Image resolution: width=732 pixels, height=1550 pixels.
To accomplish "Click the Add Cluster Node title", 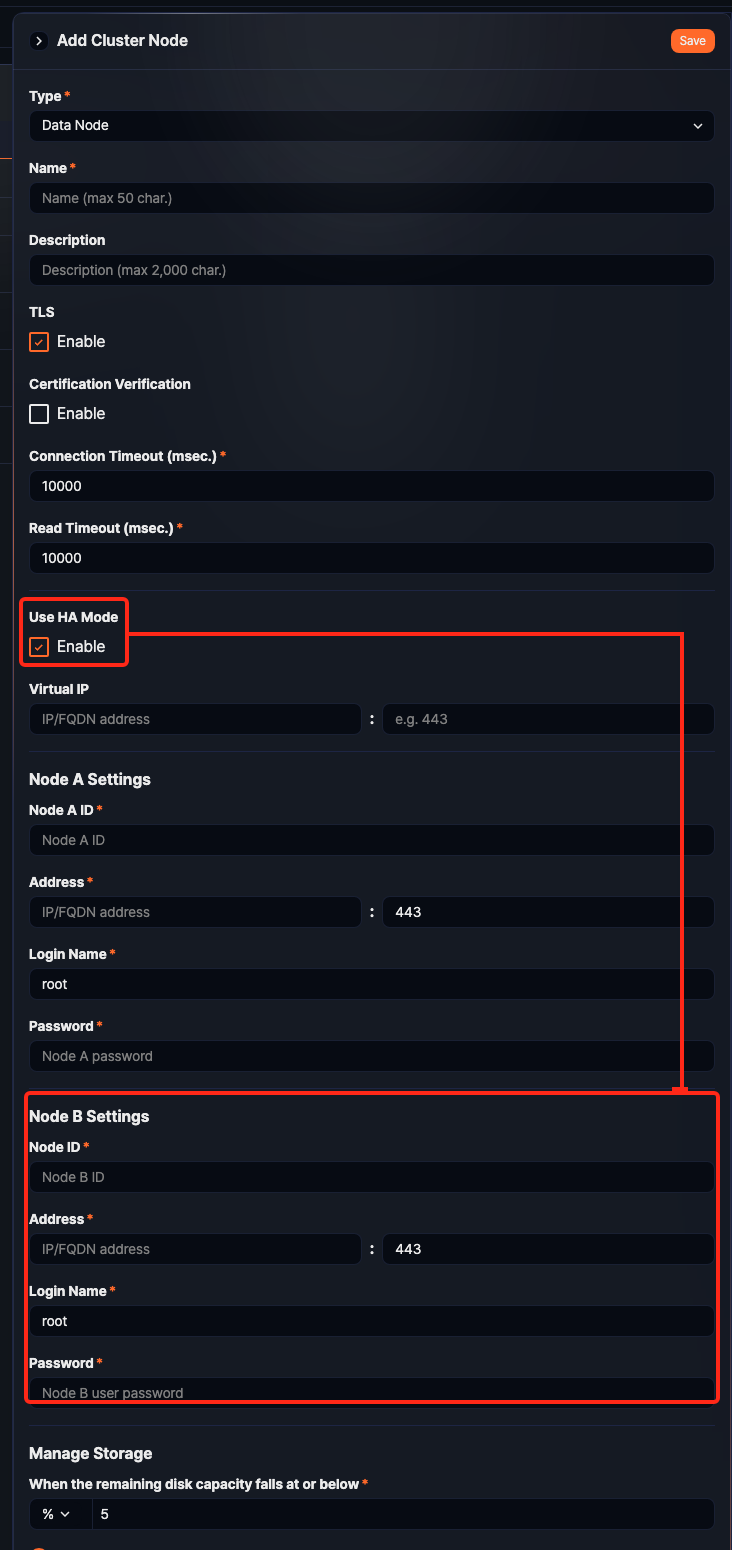I will coord(122,41).
